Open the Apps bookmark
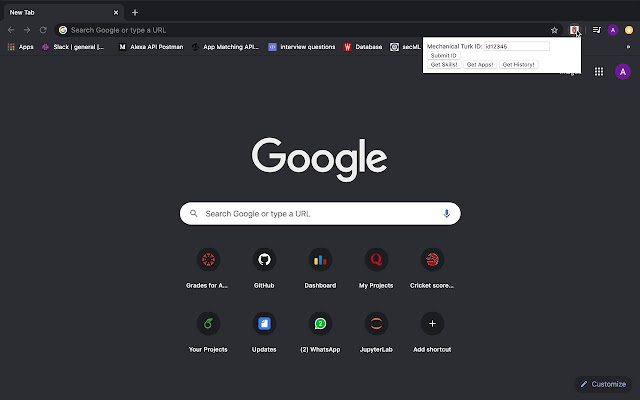 tap(20, 47)
